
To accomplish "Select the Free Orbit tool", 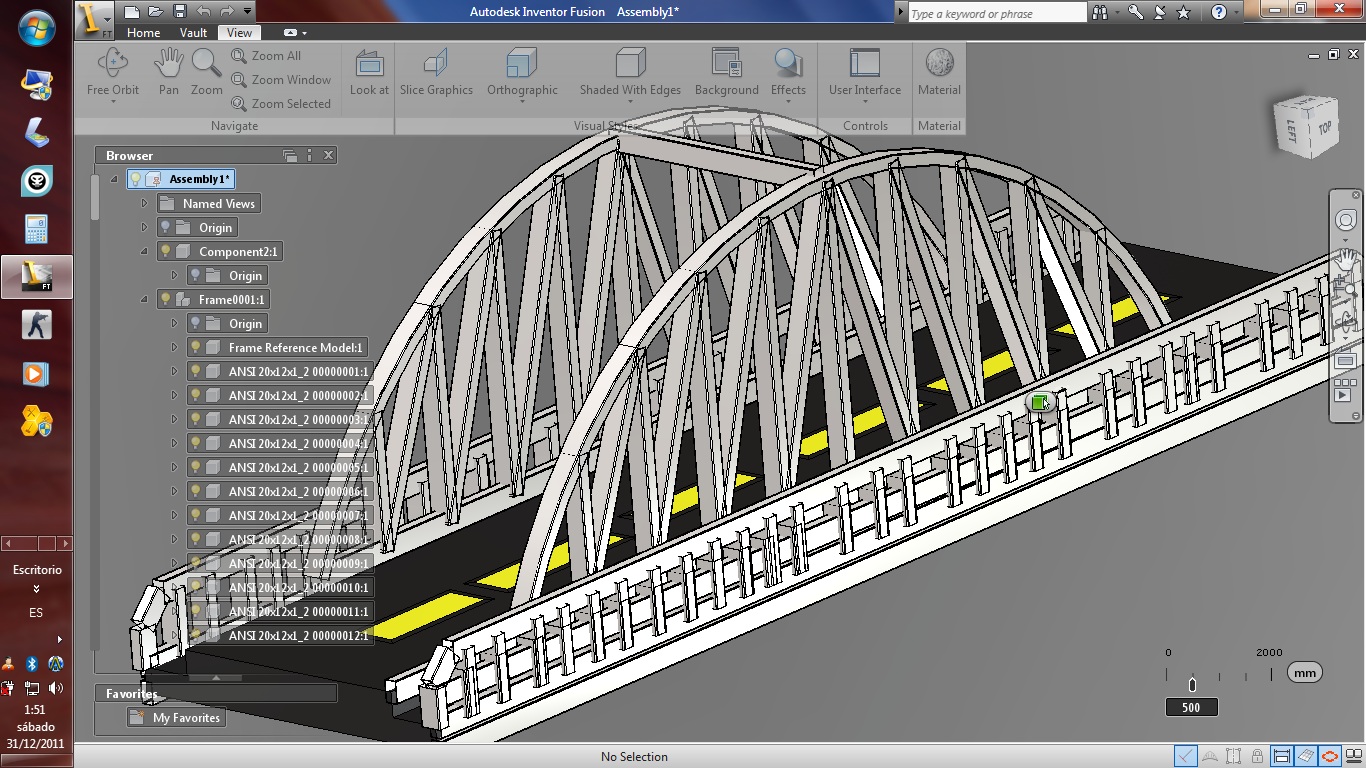I will pos(111,72).
